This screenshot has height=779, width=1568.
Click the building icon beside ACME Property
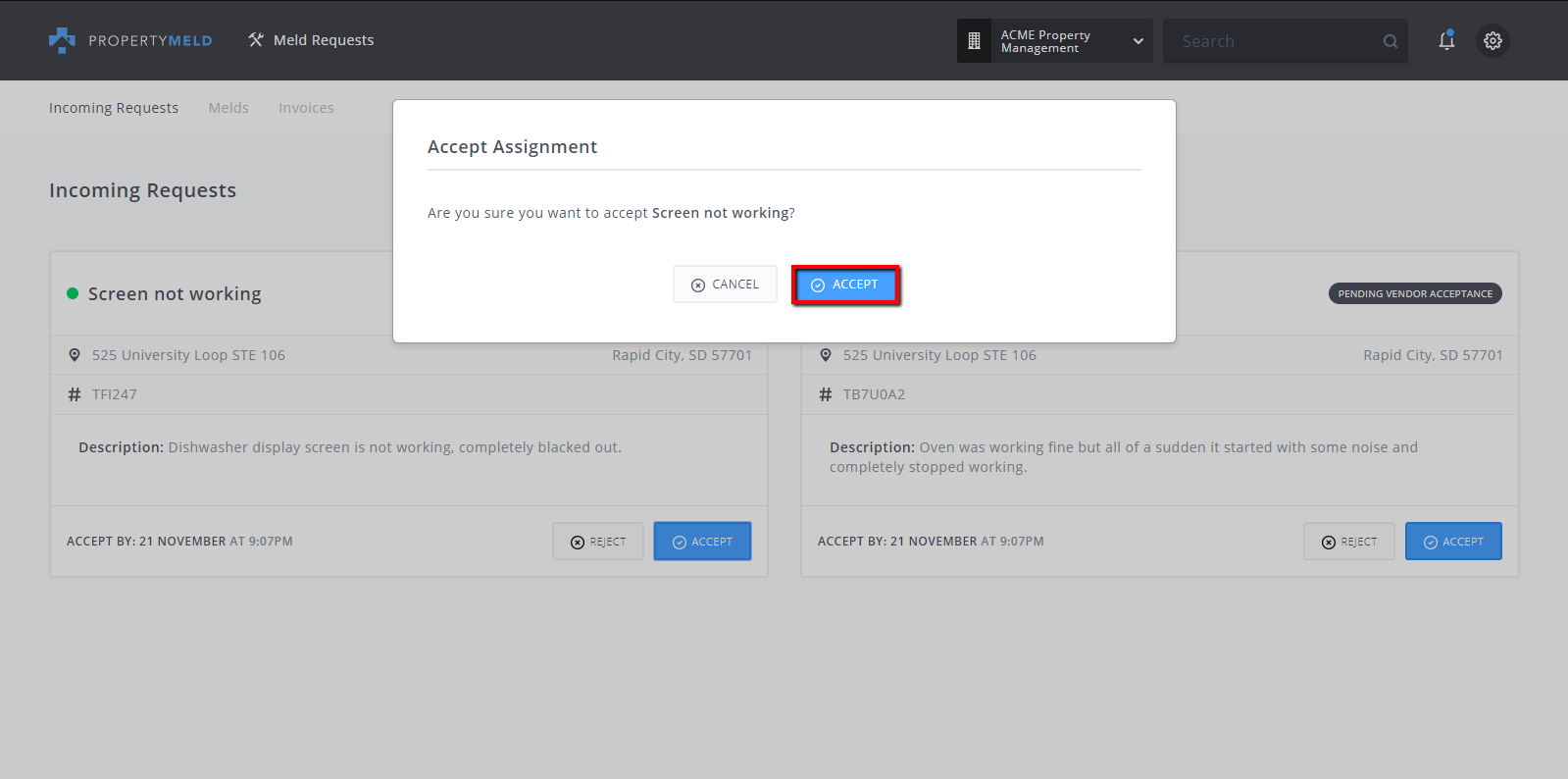coord(974,41)
